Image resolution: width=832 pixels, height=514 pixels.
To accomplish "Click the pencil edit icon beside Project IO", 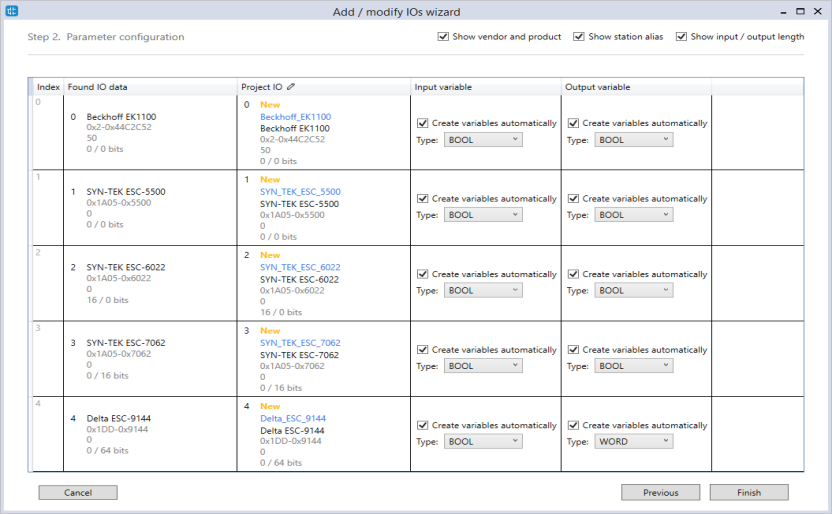I will (291, 86).
